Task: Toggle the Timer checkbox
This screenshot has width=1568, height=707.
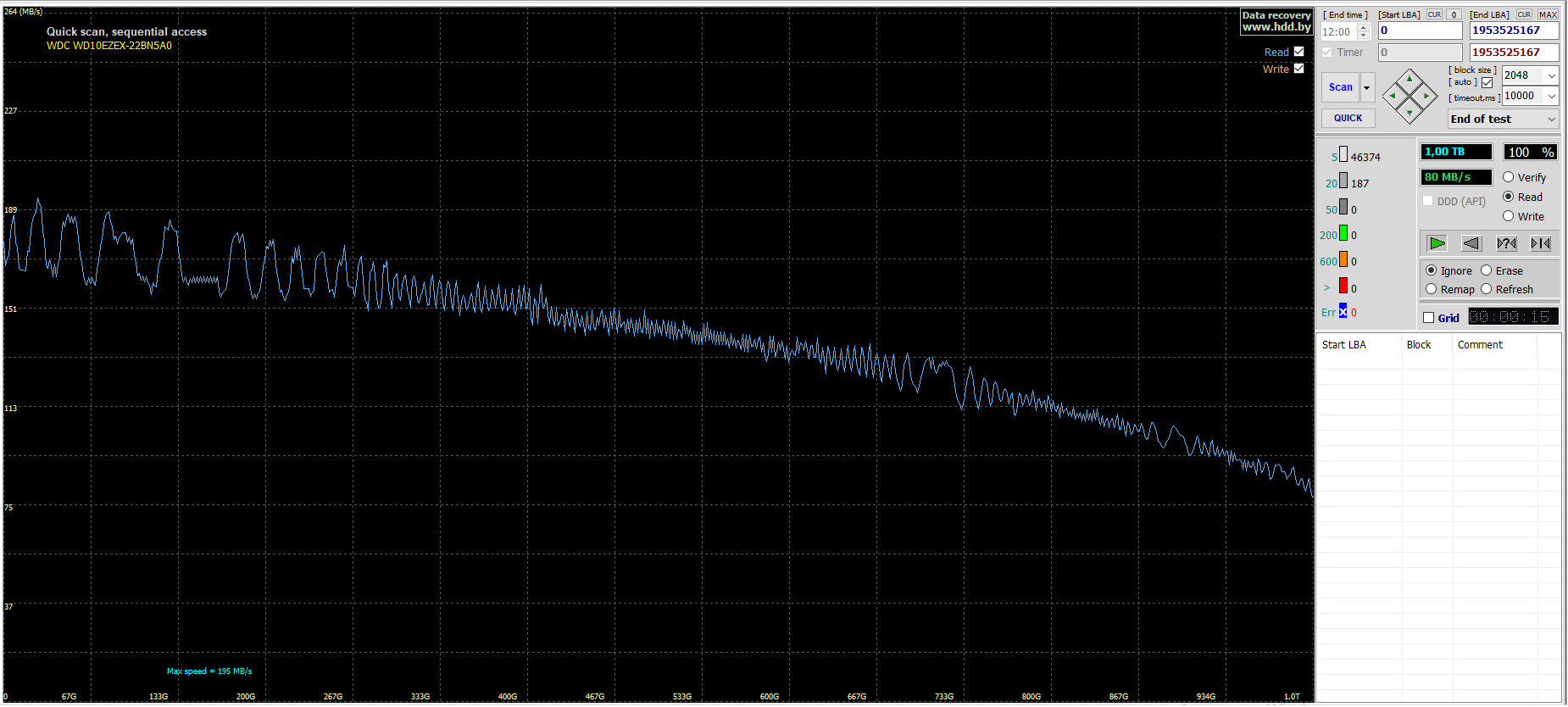Action: click(1327, 53)
